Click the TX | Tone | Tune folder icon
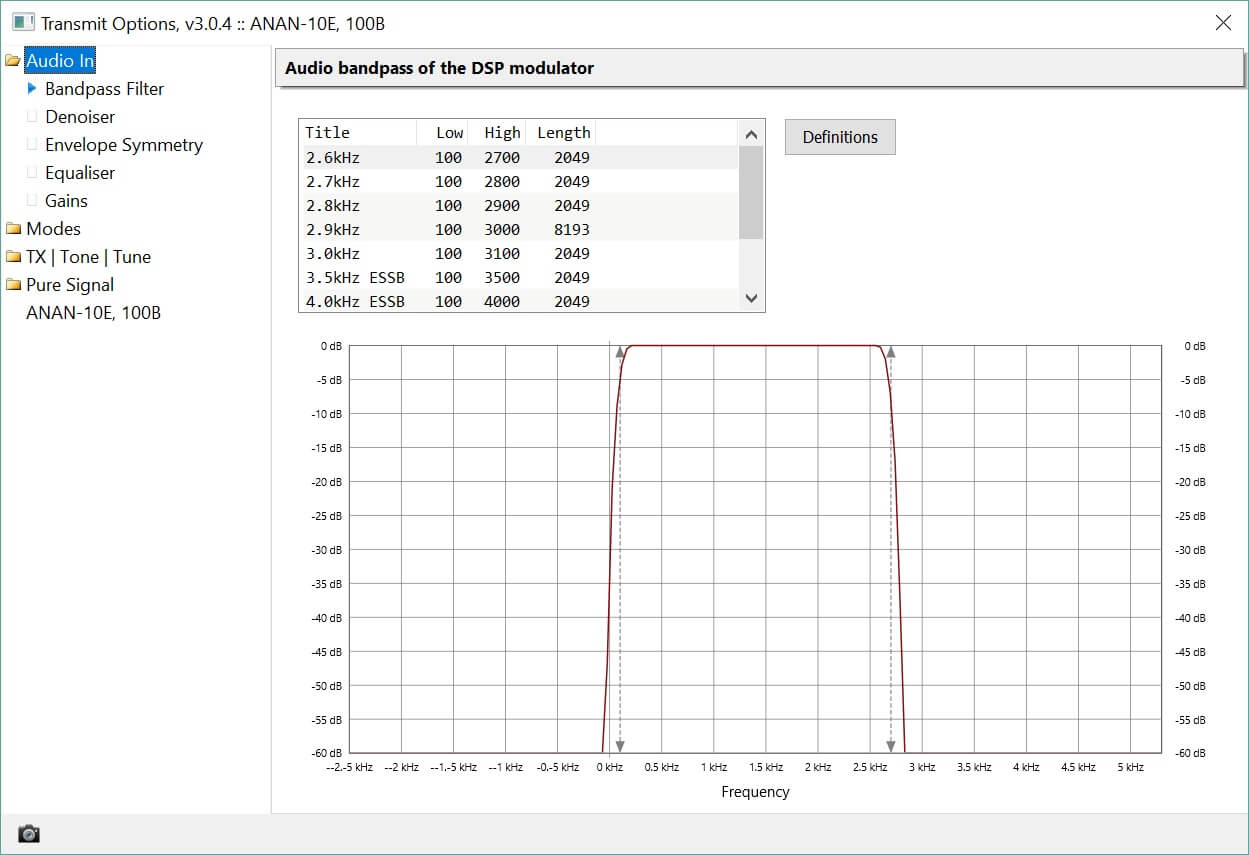1249x855 pixels. [13, 257]
